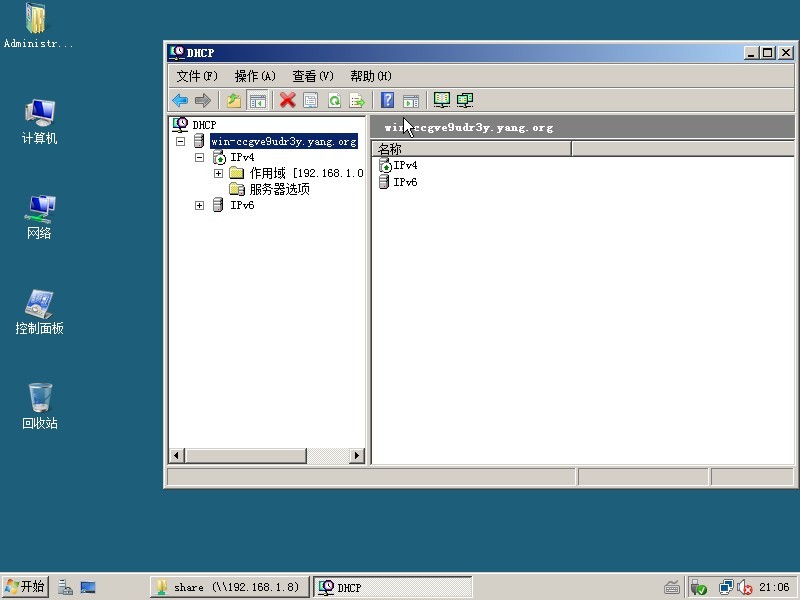Click the blue Help question mark icon
This screenshot has width=800, height=600.
tap(387, 100)
